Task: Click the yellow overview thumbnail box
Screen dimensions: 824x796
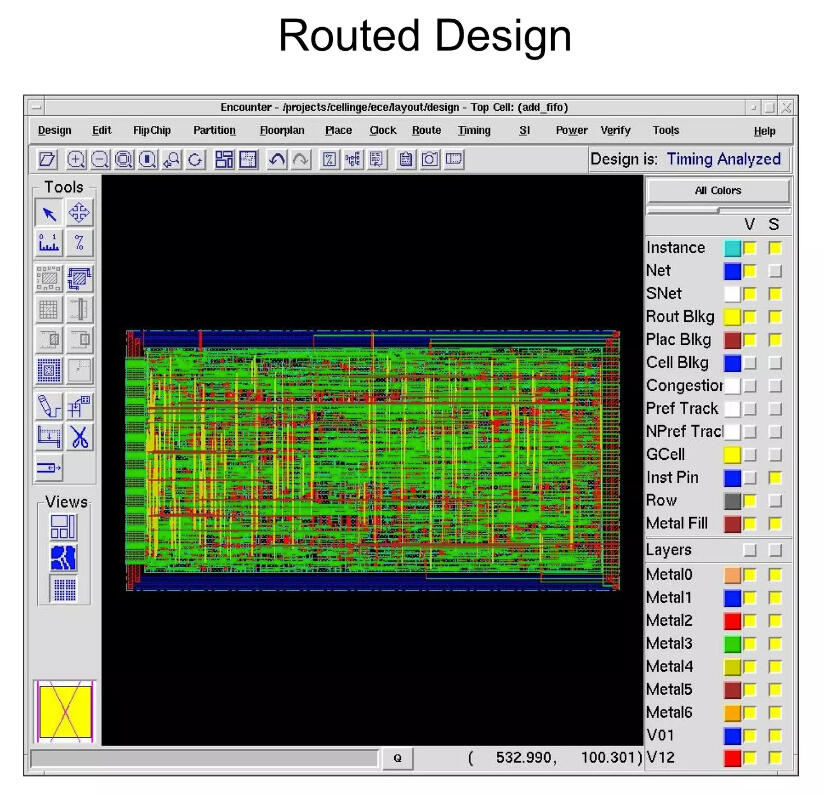Action: point(65,711)
